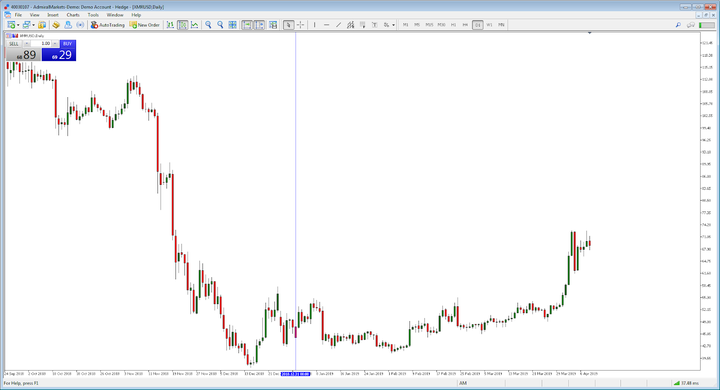720x390 pixels.
Task: Toggle chart auto scroll
Action: (x=247, y=25)
